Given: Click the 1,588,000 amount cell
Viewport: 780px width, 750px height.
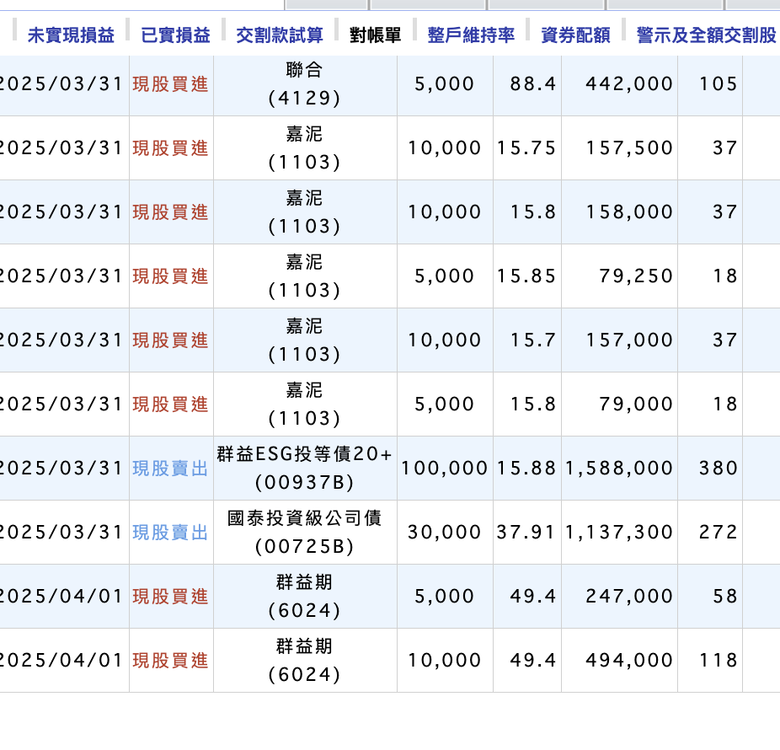Looking at the screenshot, I should 619,469.
